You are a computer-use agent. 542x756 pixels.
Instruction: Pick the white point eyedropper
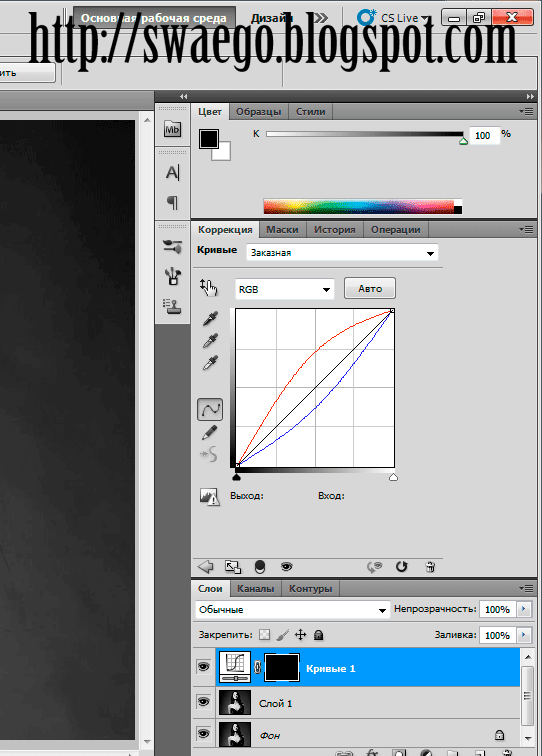[x=210, y=363]
